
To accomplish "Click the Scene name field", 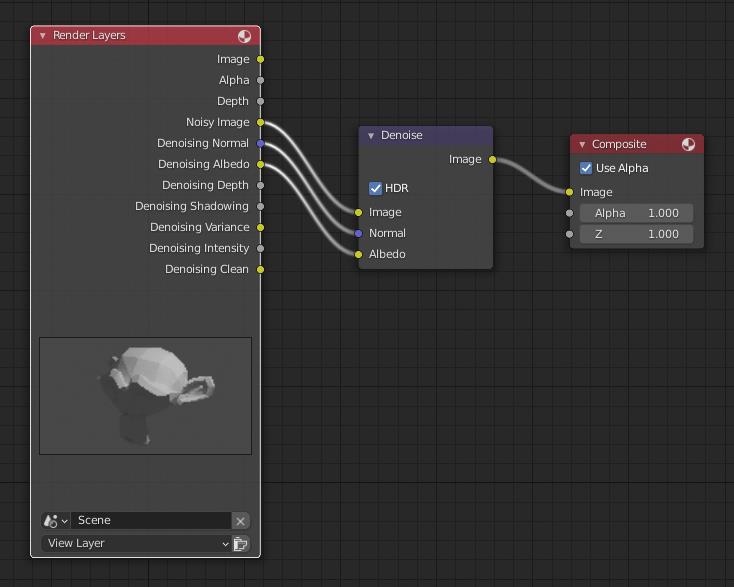I will [x=150, y=521].
